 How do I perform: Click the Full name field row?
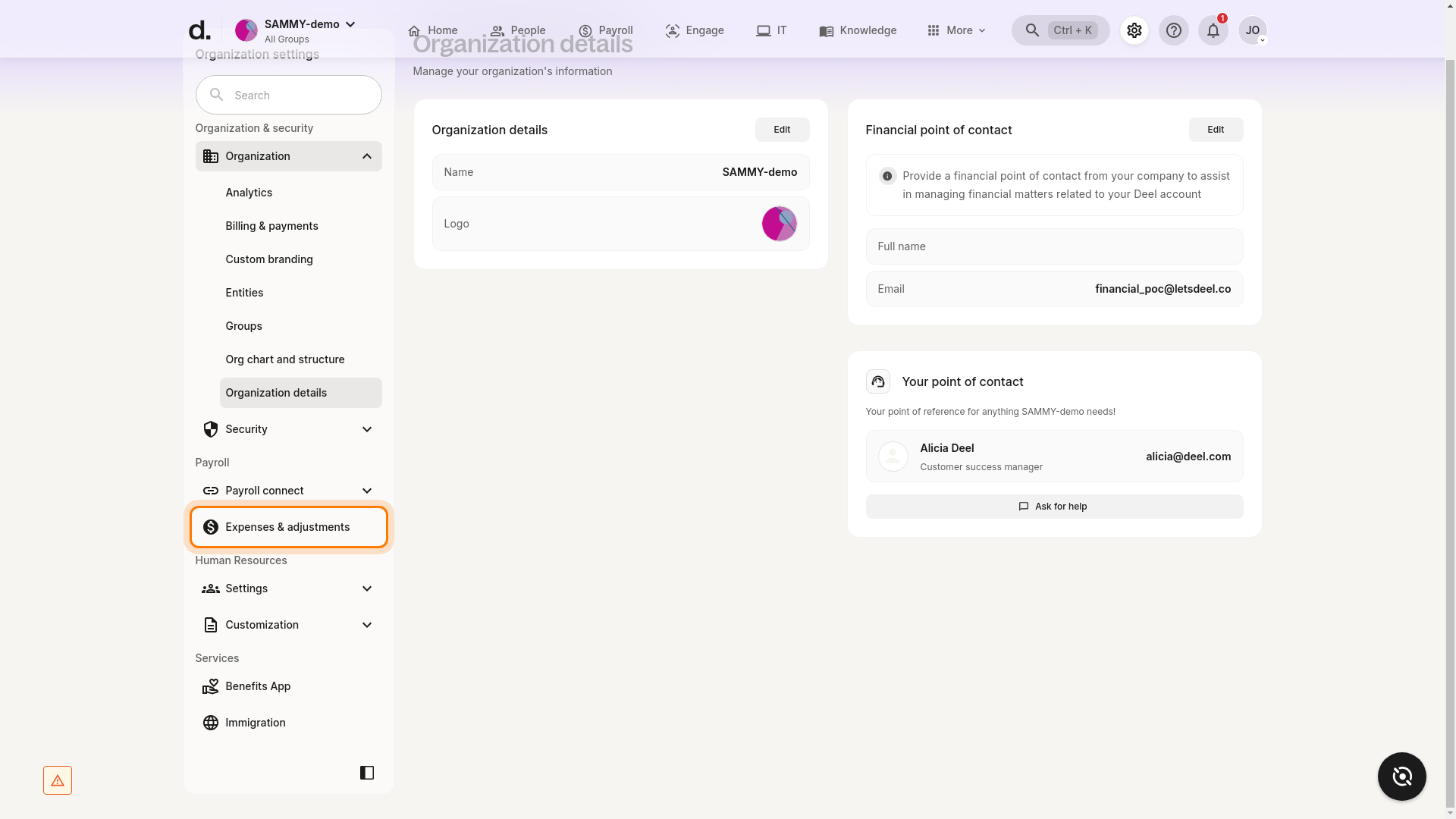(1054, 246)
